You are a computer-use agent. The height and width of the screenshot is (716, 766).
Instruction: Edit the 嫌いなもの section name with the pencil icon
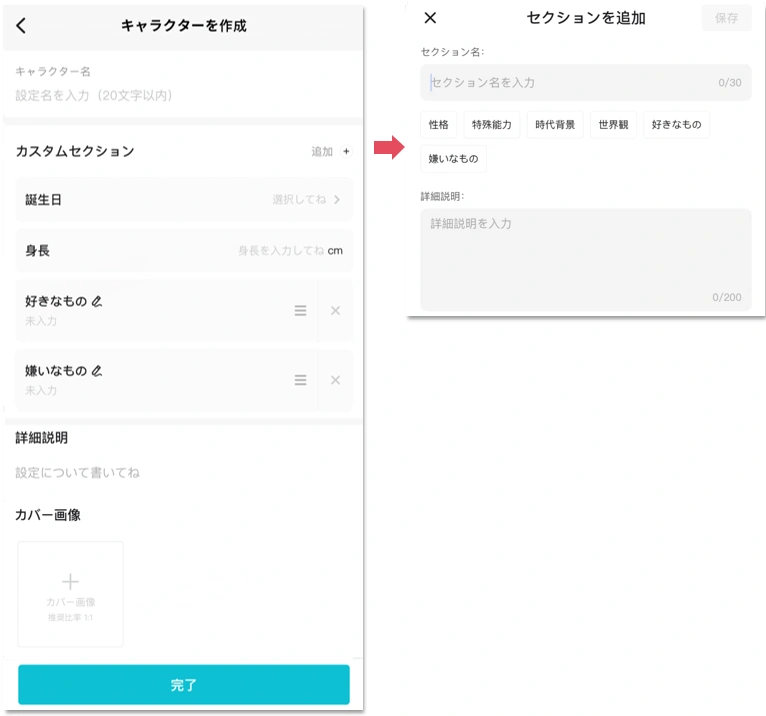97,371
